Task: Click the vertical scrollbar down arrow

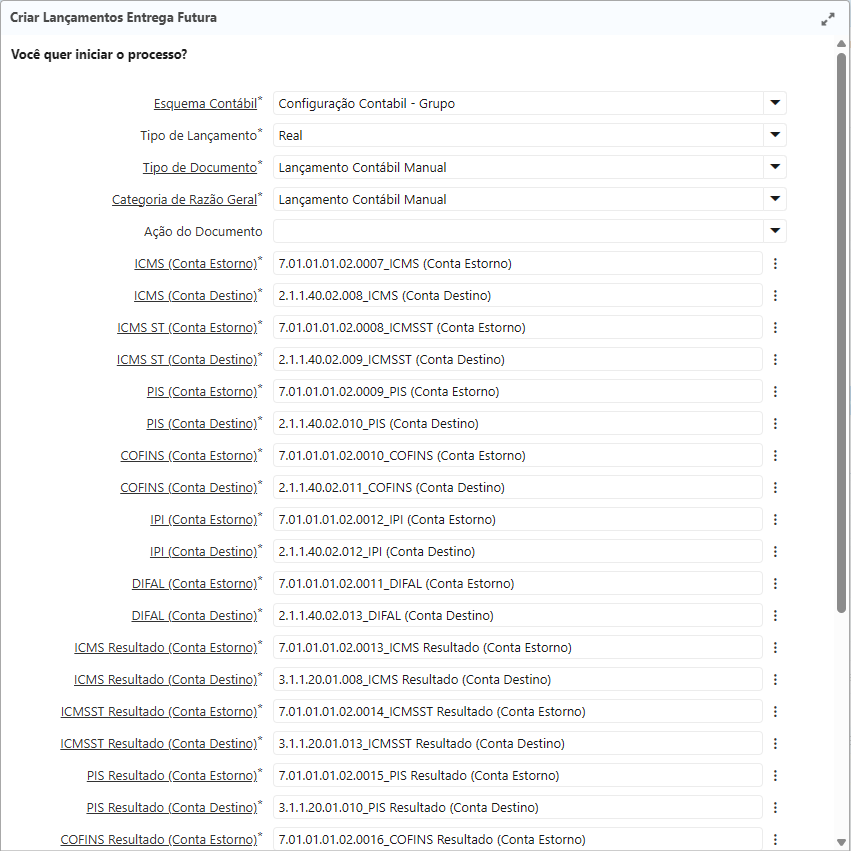Action: (x=842, y=842)
